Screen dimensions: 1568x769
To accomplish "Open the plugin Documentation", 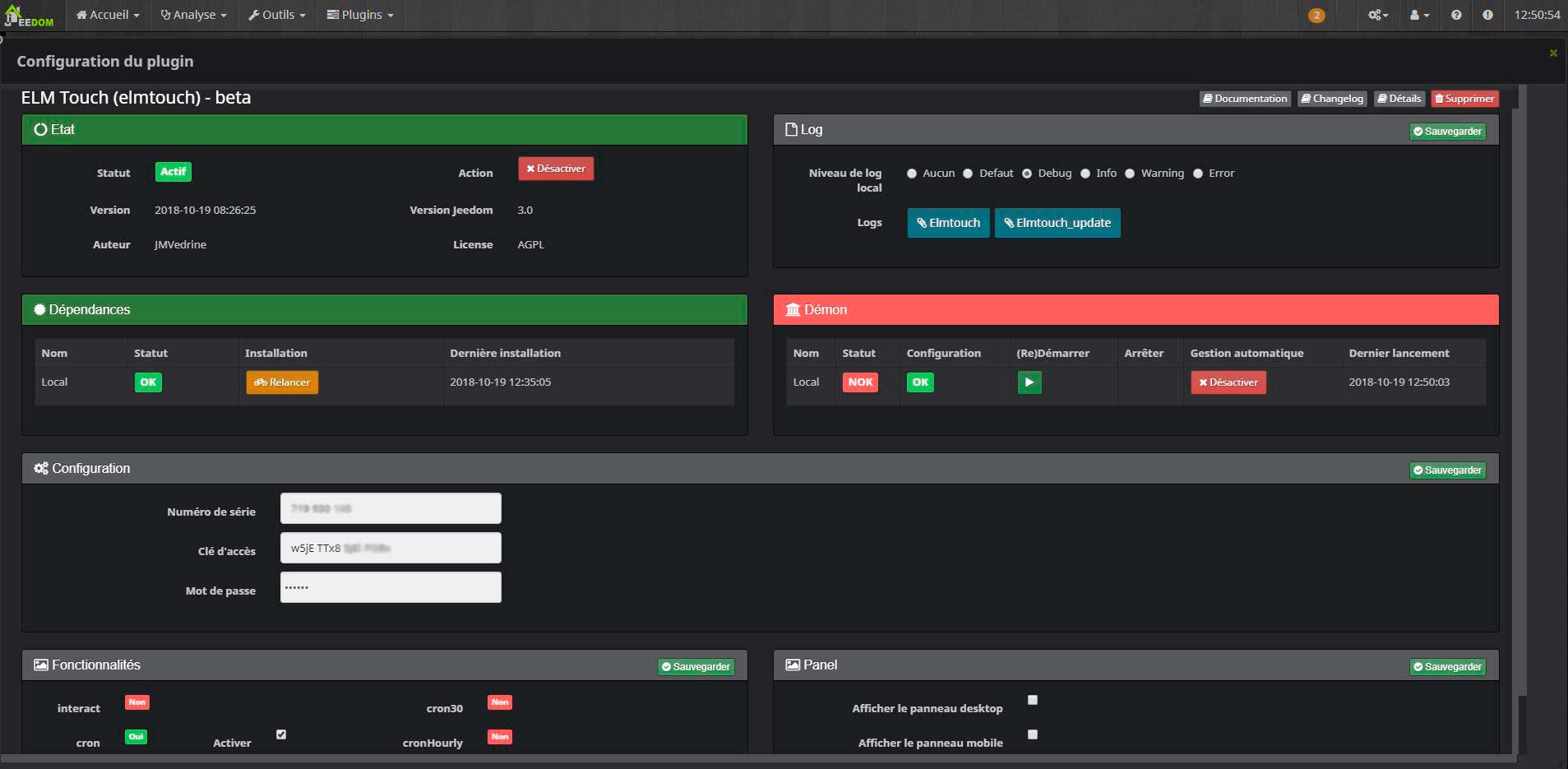I will click(1245, 99).
